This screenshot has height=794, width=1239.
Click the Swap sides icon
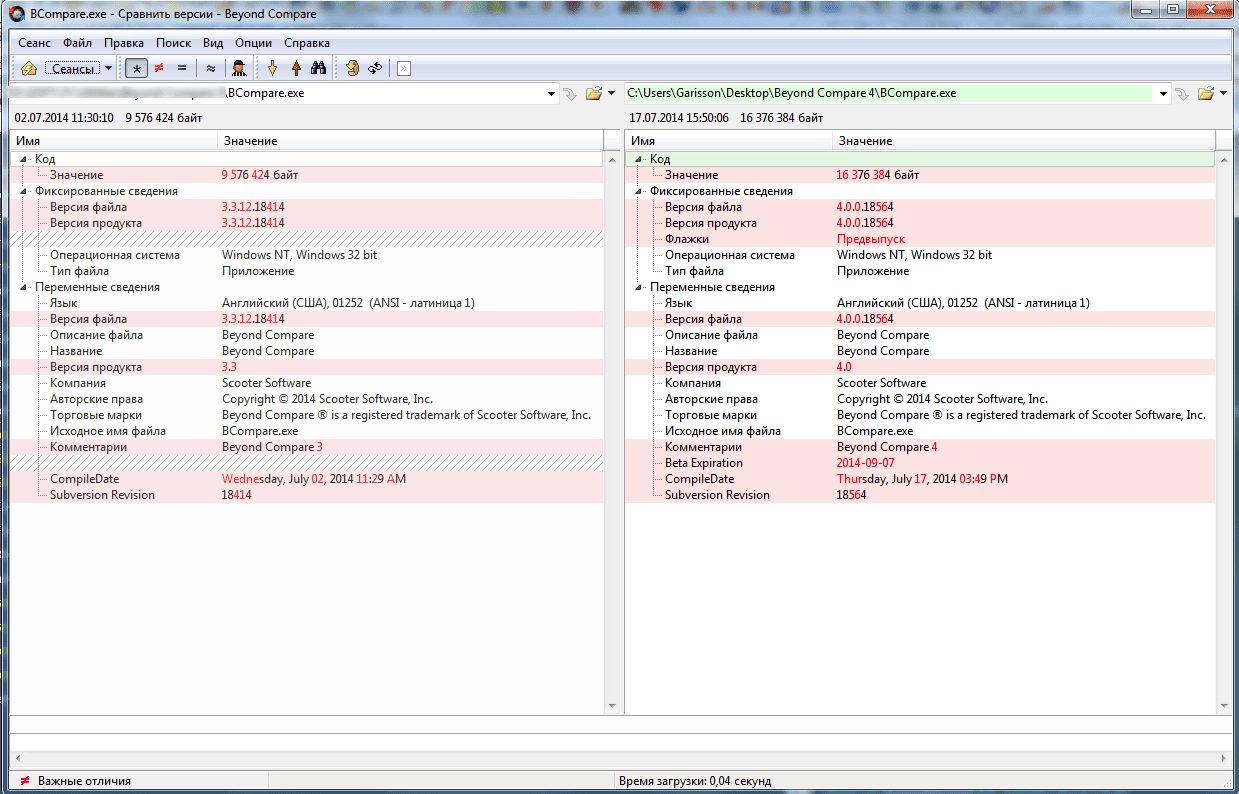point(352,69)
